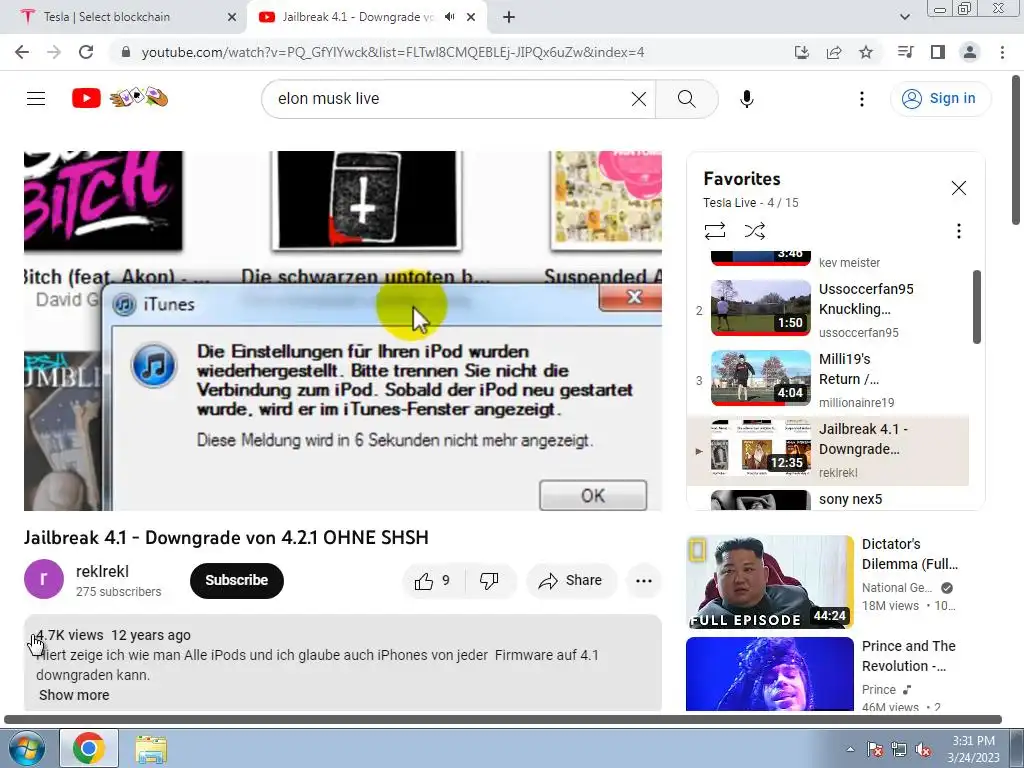Open reklrekl channel name link
1024x768 pixels.
point(102,571)
